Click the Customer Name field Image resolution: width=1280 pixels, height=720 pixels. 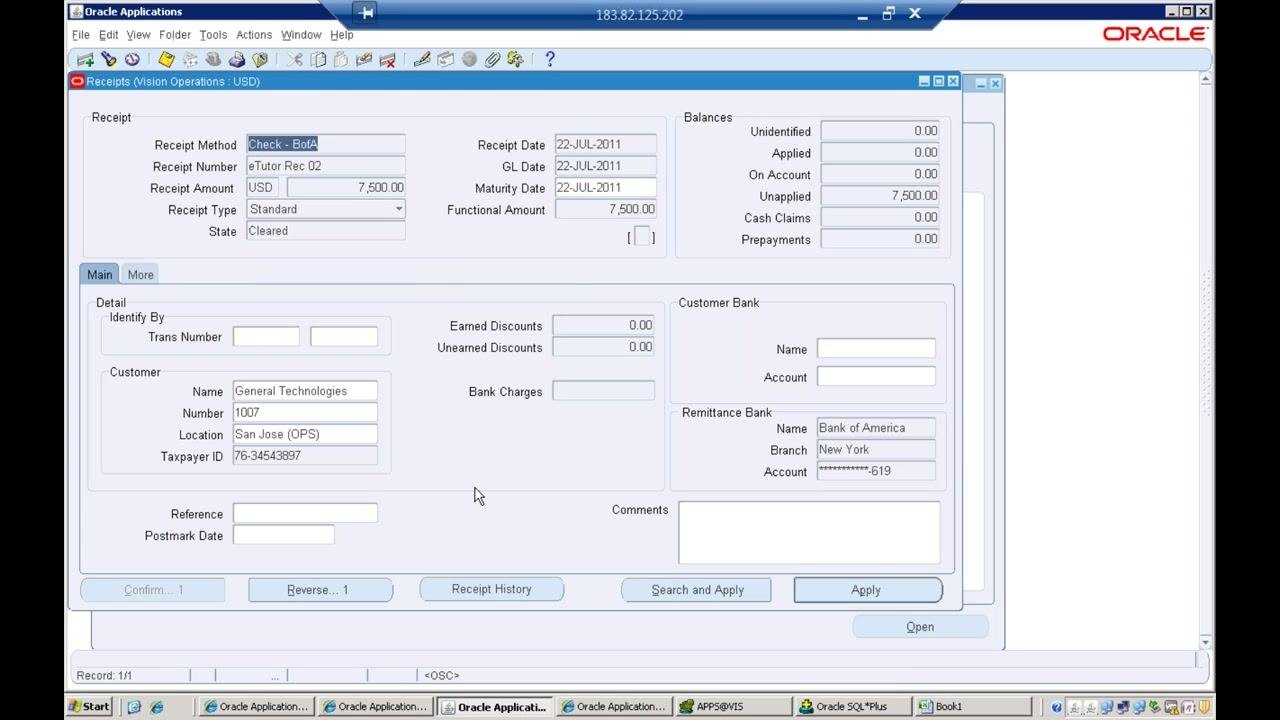click(x=305, y=391)
